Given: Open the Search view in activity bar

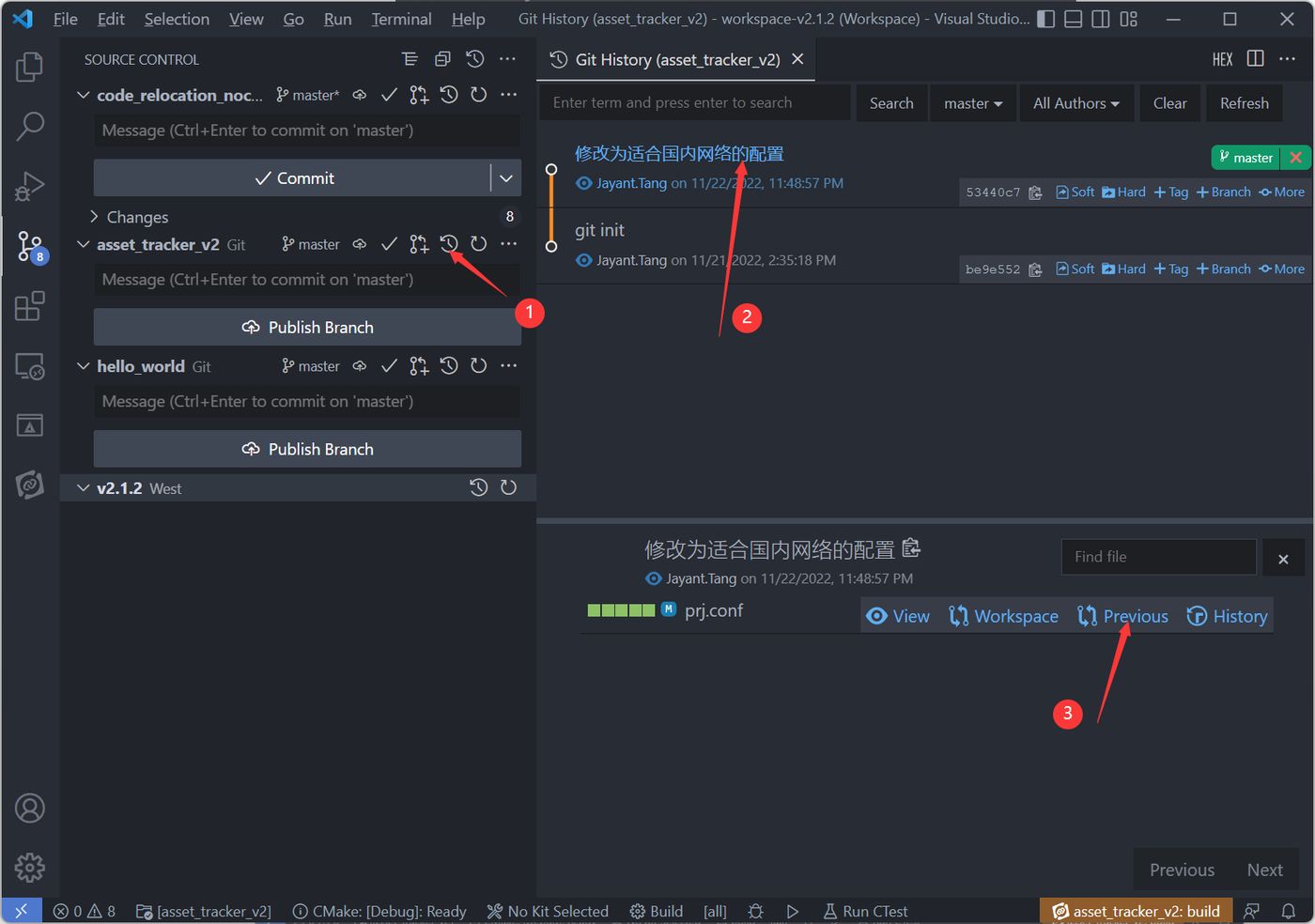Looking at the screenshot, I should pos(30,126).
